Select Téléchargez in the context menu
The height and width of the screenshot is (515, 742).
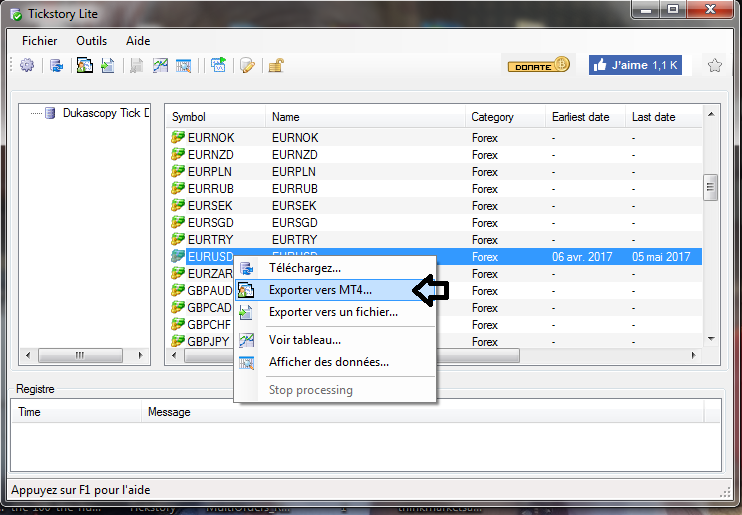[x=304, y=268]
